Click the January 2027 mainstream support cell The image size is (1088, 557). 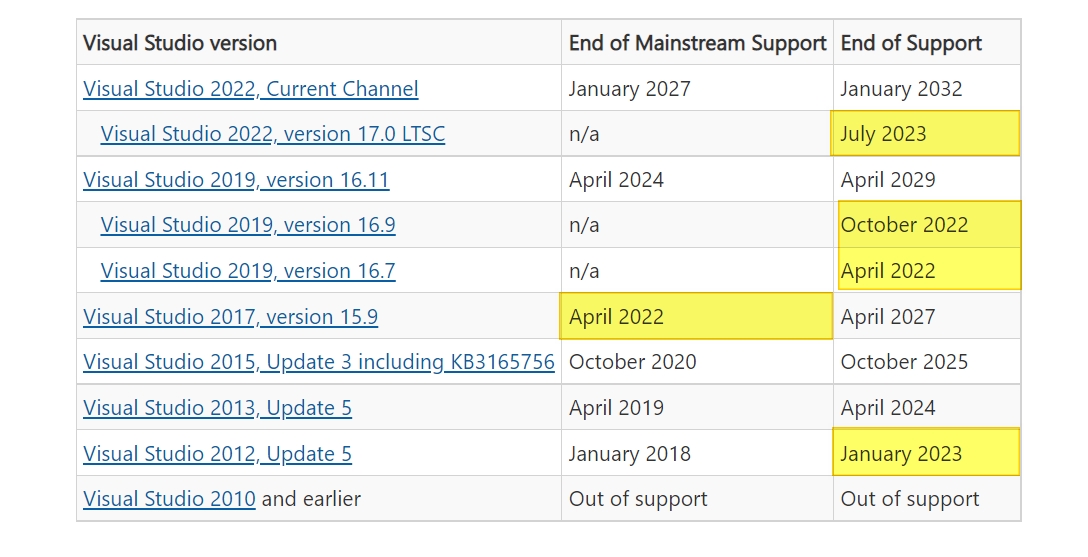(x=629, y=89)
